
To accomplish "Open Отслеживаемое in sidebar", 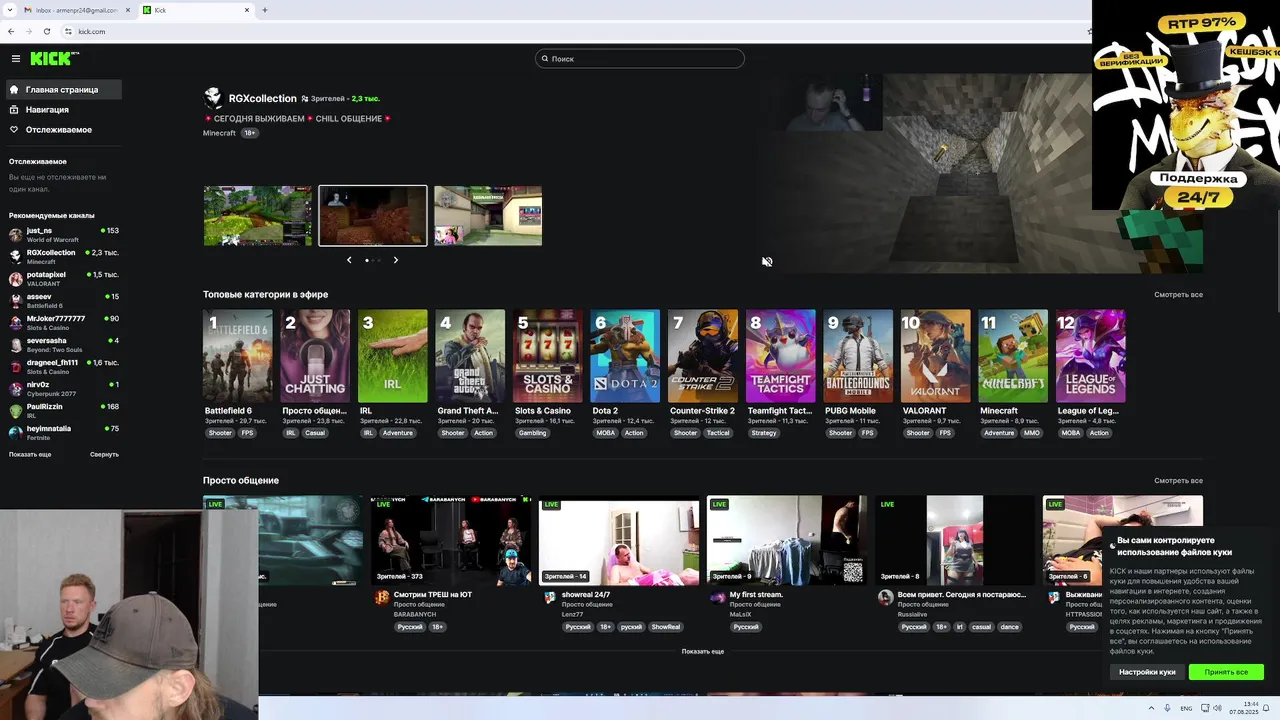I will pos(64,130).
